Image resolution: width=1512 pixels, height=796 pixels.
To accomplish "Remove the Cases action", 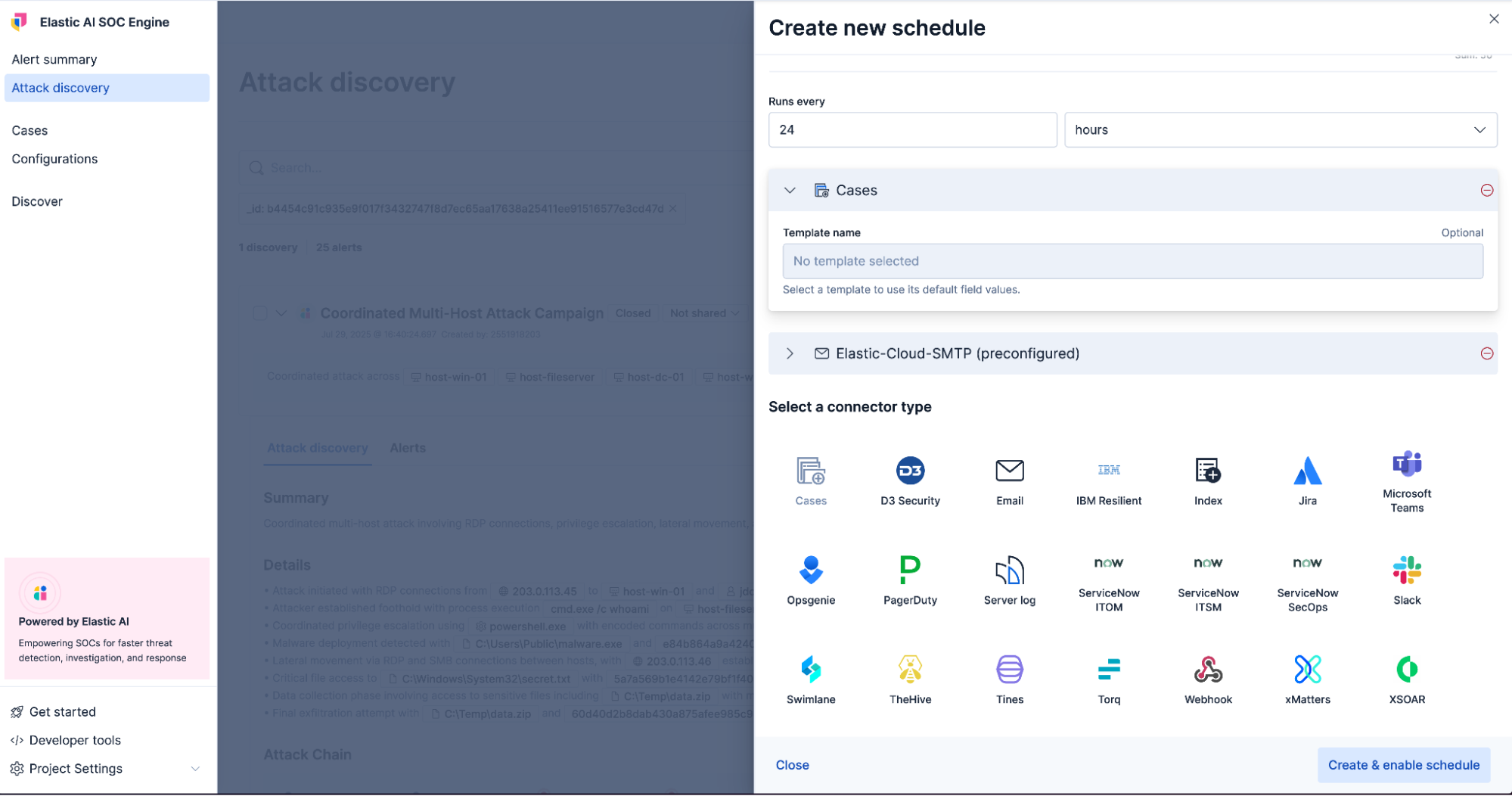I will coord(1486,190).
